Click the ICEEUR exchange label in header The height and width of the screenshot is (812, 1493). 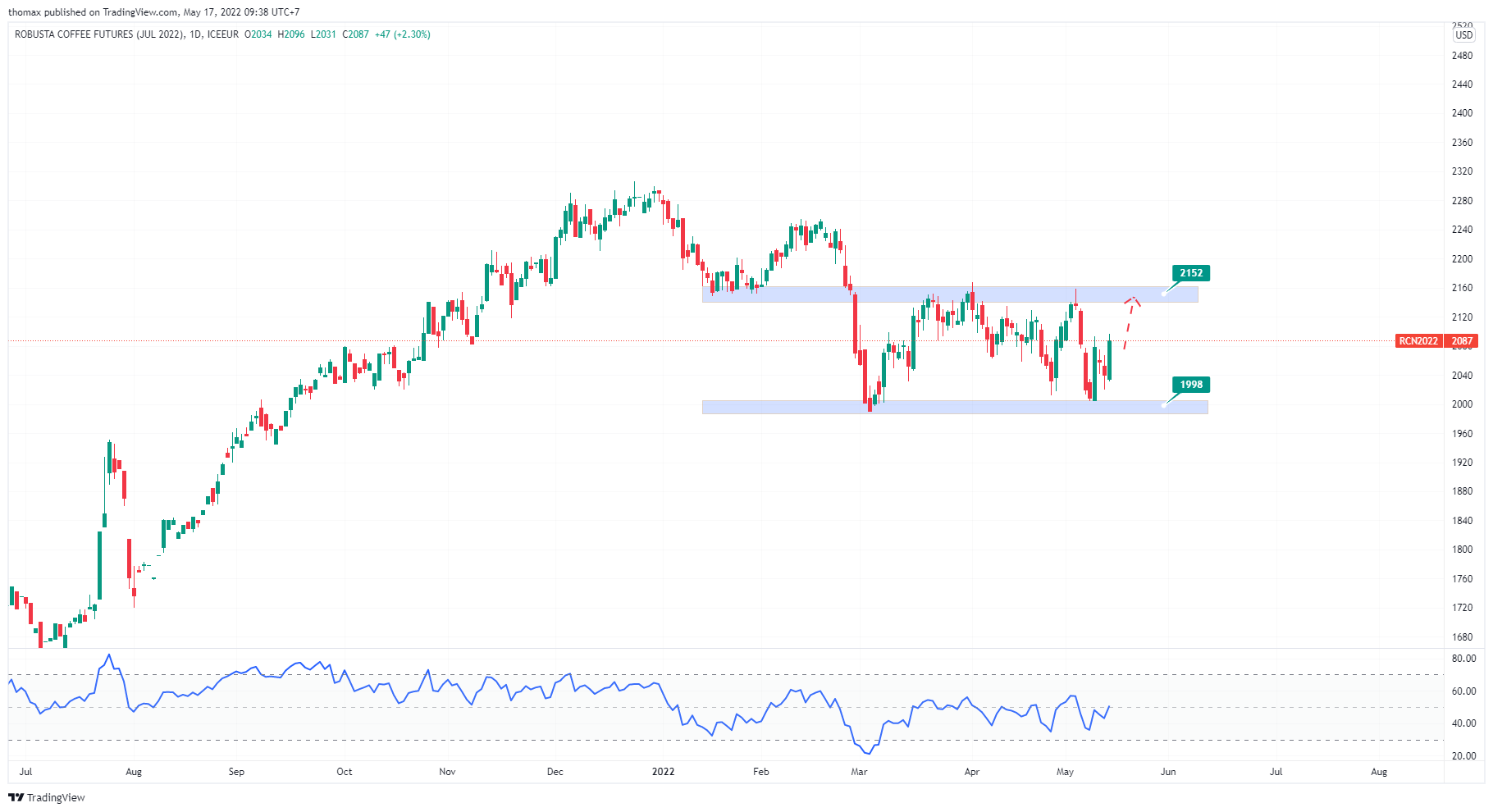point(222,34)
